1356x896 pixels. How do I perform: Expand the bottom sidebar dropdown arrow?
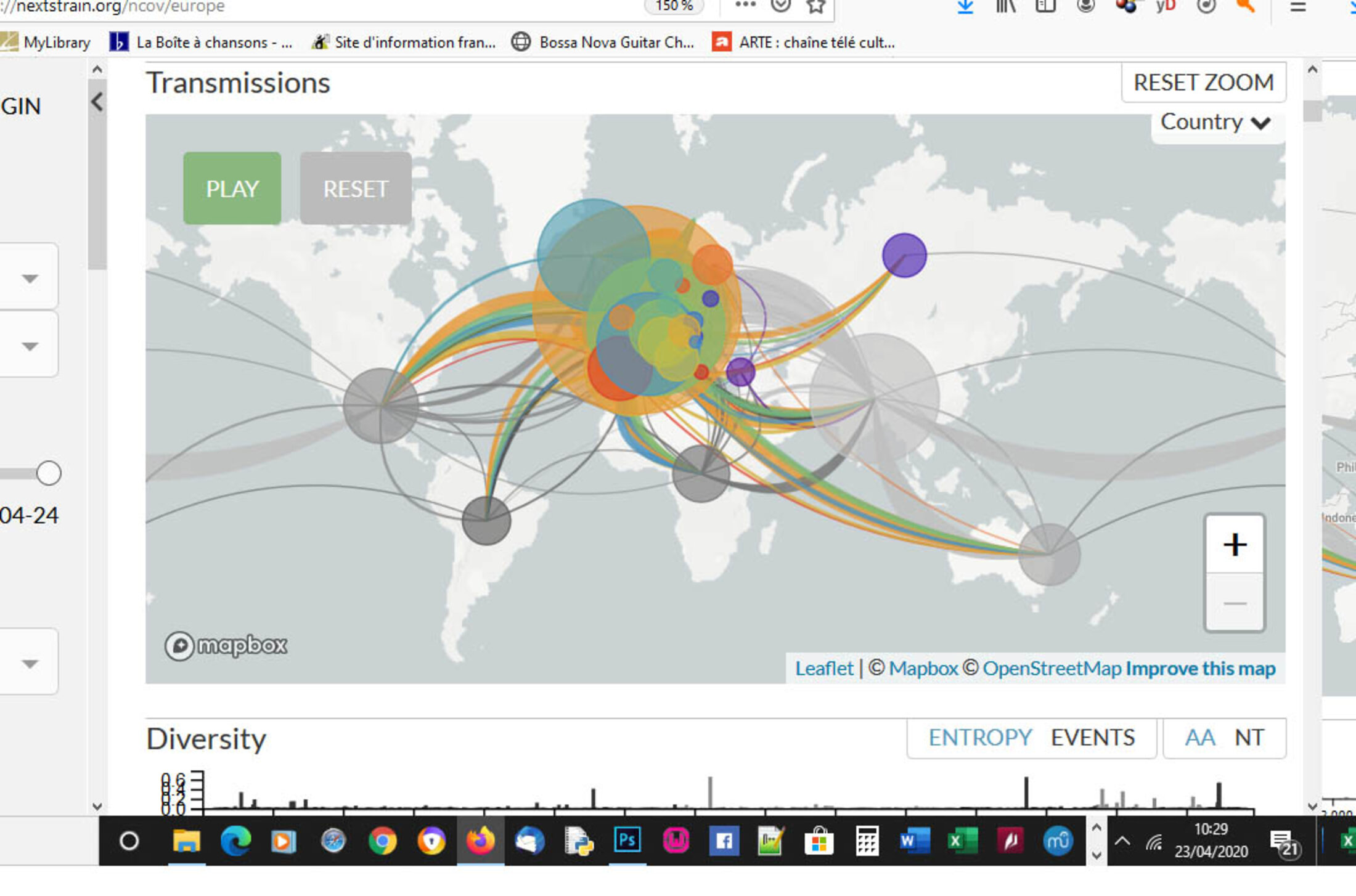[x=30, y=664]
